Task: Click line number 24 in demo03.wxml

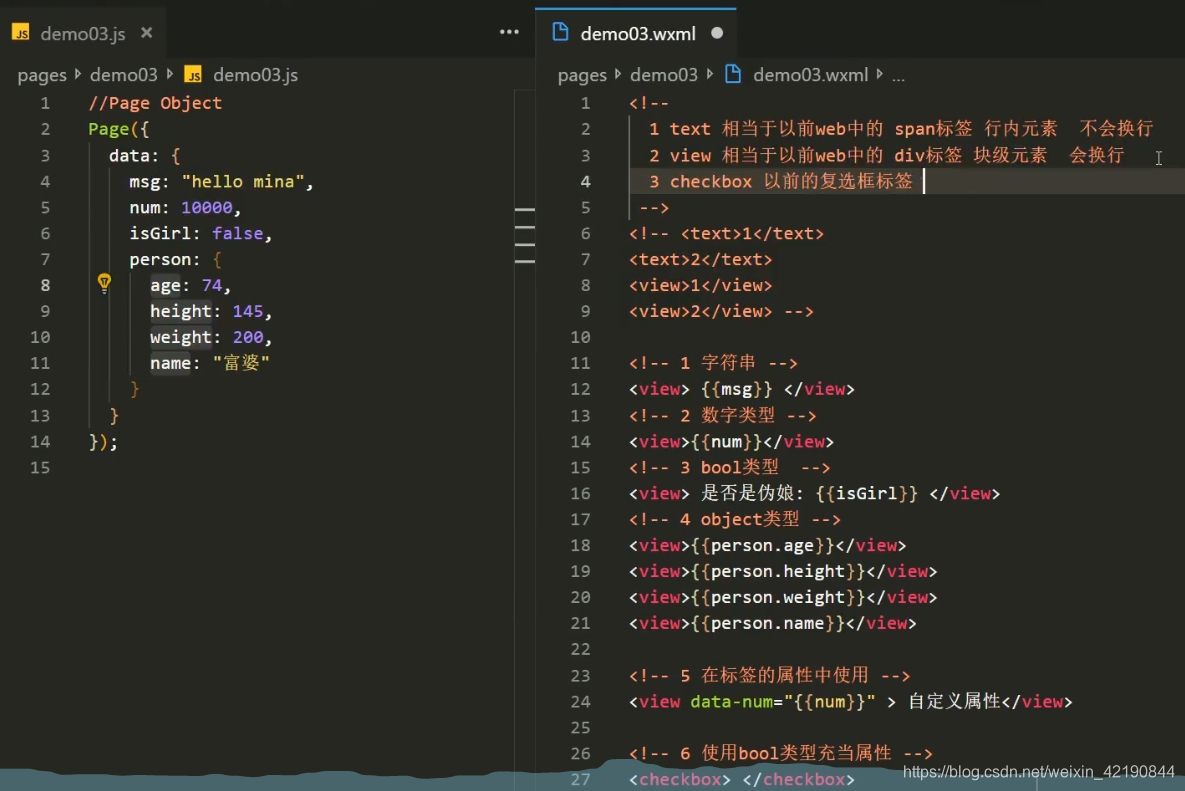Action: [x=580, y=701]
